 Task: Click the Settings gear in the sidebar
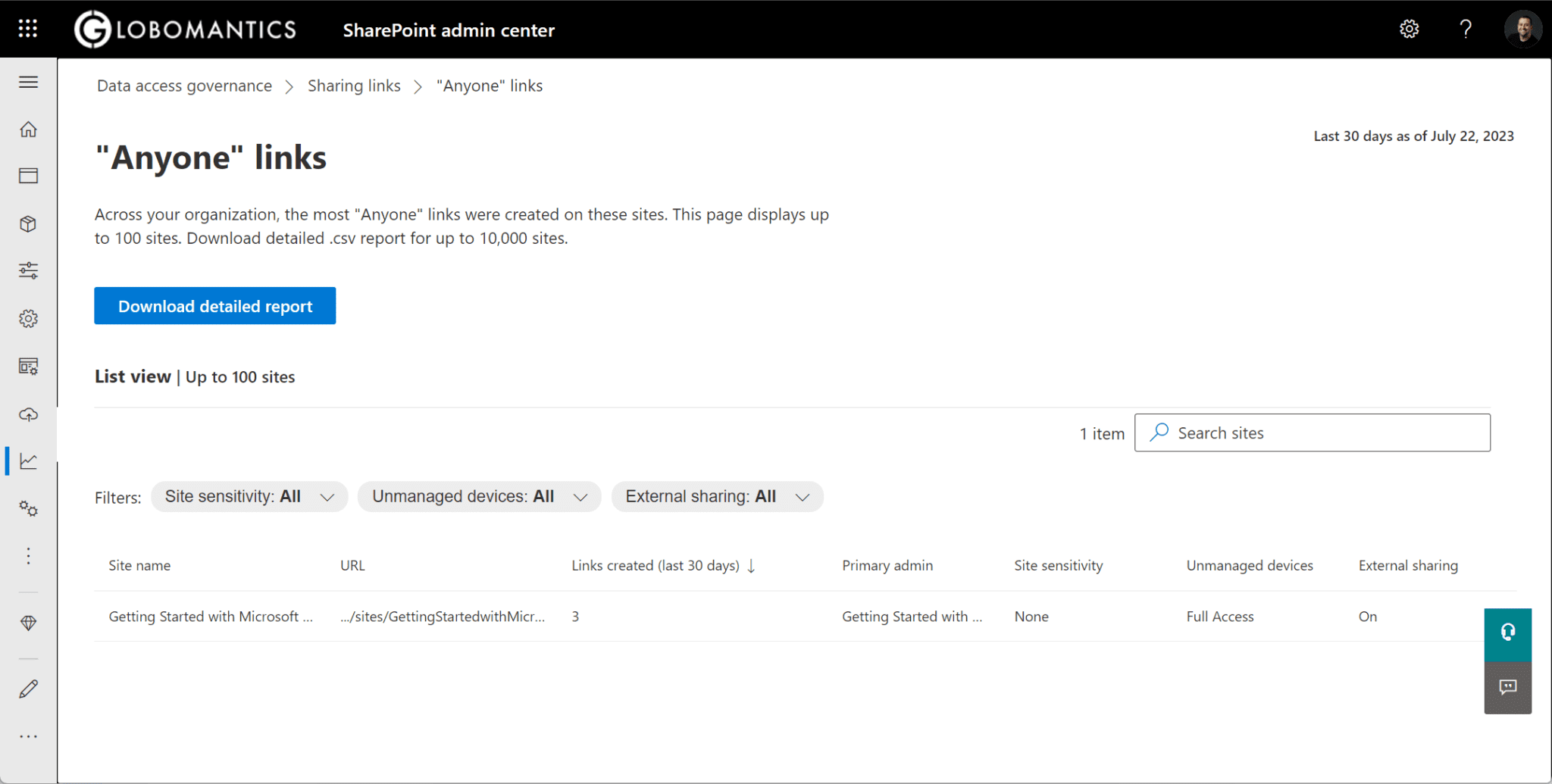point(28,318)
